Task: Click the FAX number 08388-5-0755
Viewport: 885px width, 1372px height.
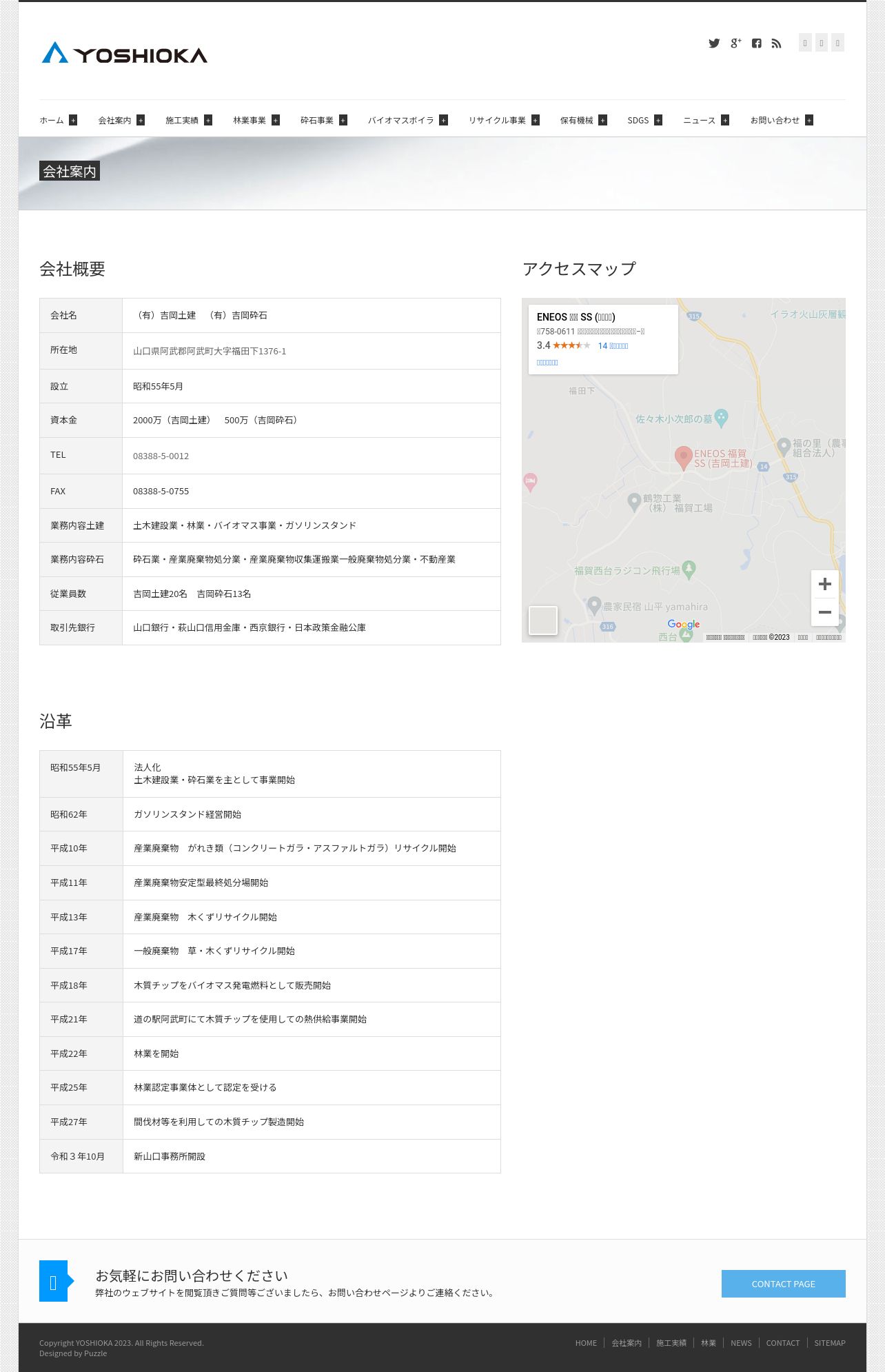Action: click(x=161, y=491)
